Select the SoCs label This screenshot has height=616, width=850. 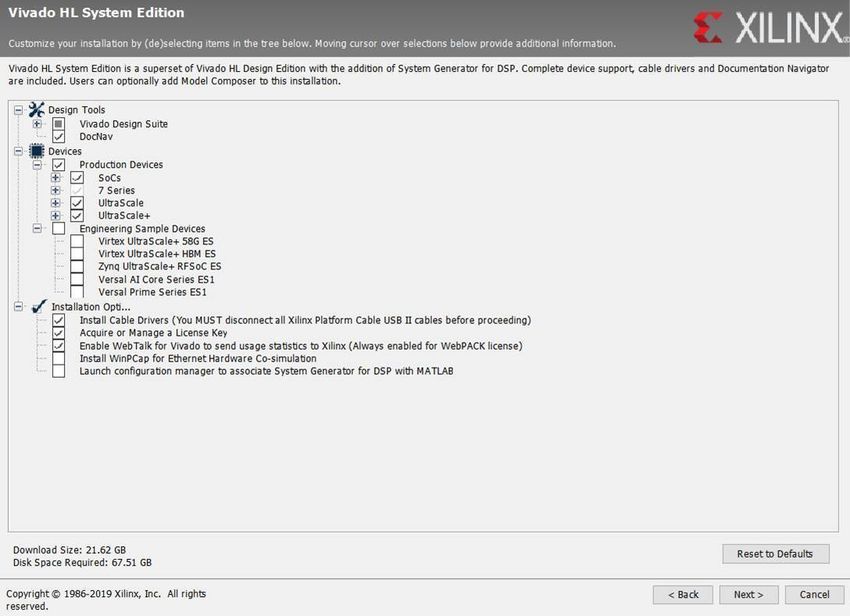(x=110, y=178)
